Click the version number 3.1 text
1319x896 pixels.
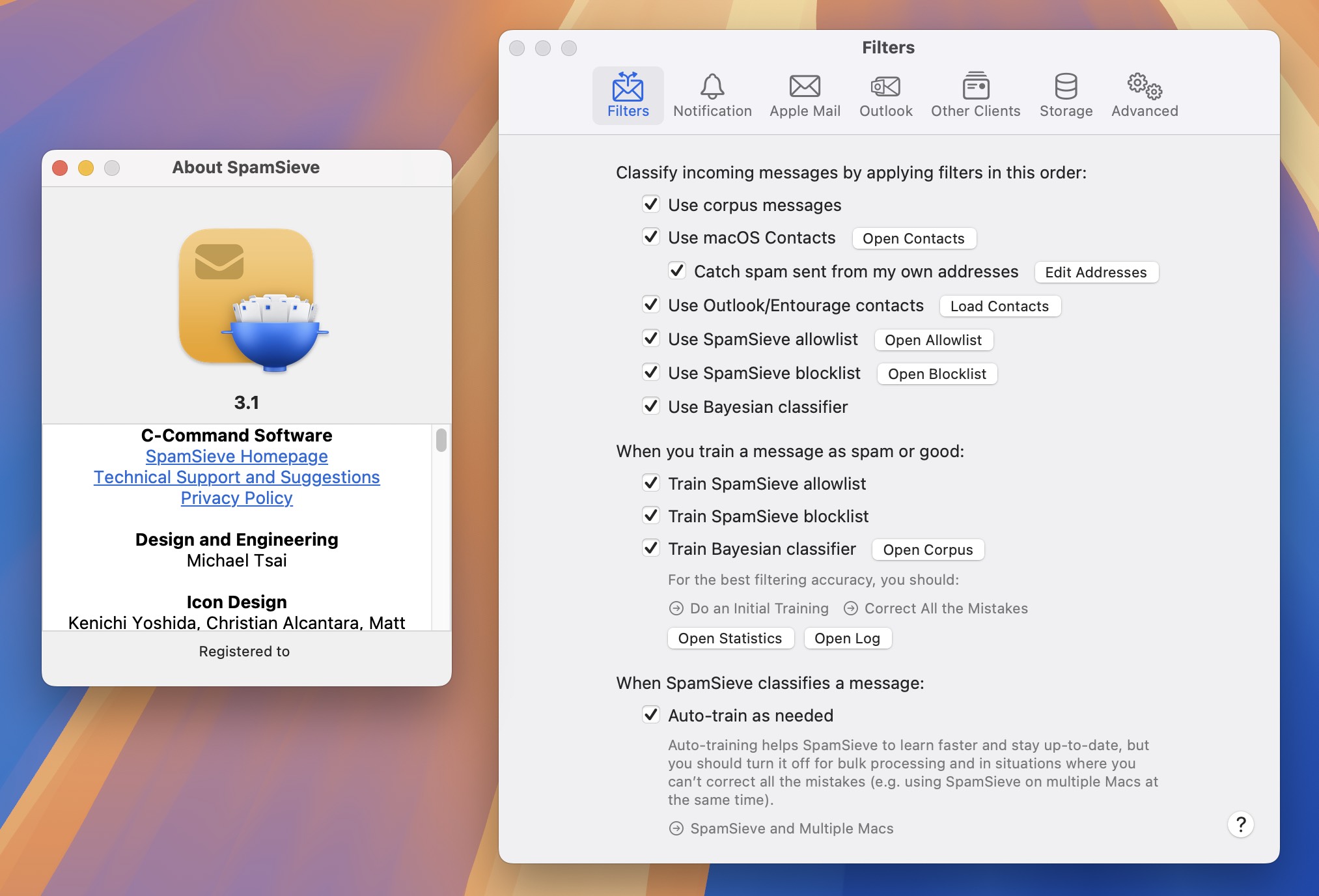[x=247, y=402]
